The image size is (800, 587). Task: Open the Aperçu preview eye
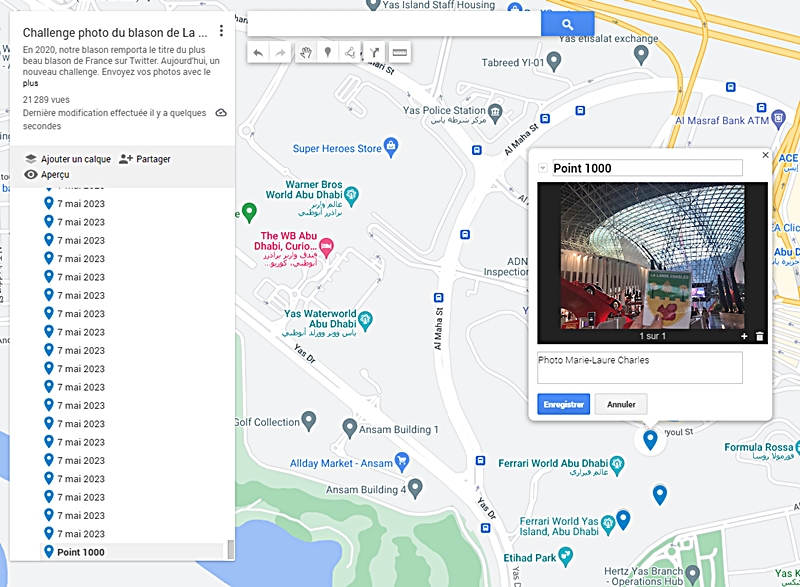tap(47, 175)
